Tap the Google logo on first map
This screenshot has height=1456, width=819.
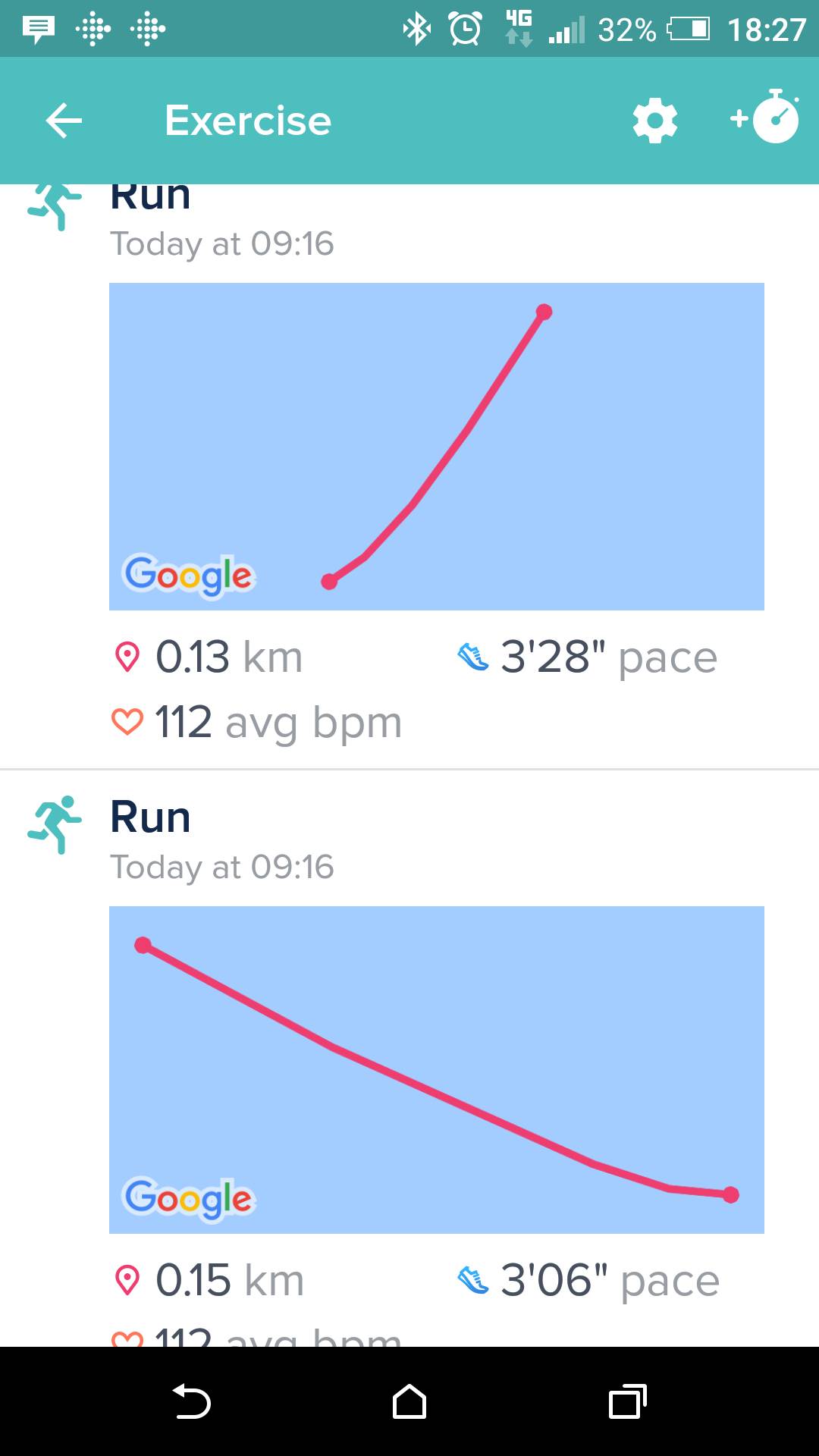tap(189, 576)
